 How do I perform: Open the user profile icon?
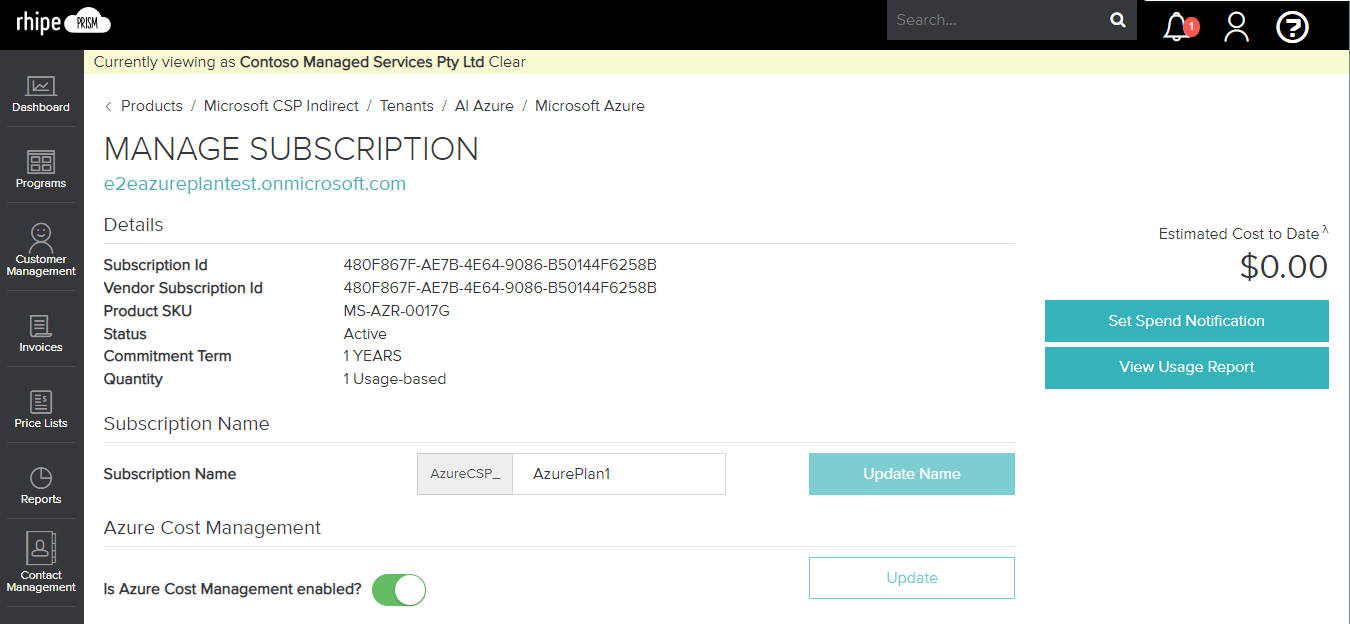(x=1237, y=27)
